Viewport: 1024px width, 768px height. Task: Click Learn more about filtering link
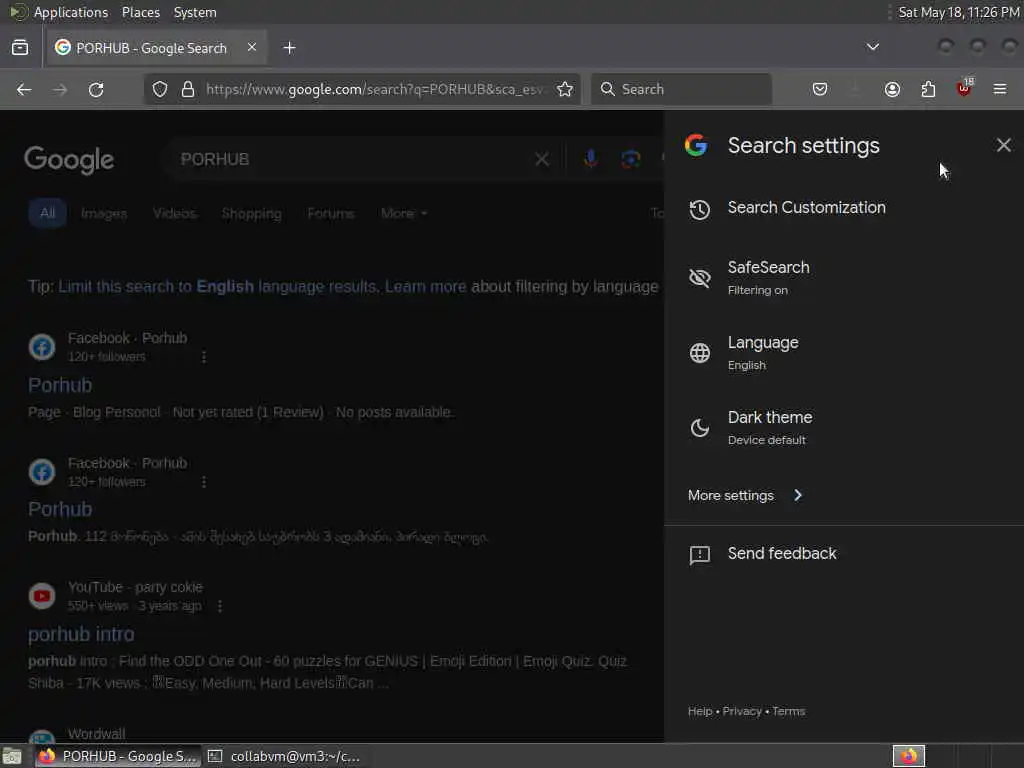425,287
